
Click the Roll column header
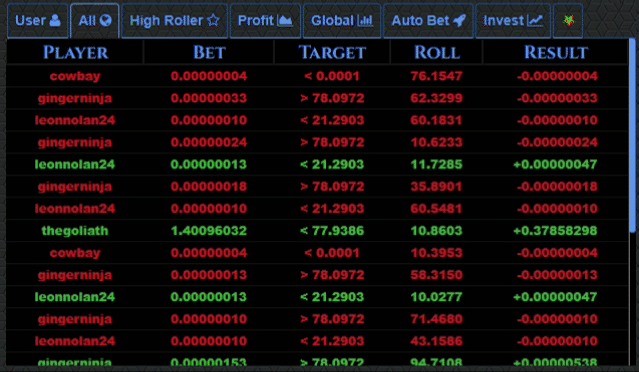[x=436, y=52]
